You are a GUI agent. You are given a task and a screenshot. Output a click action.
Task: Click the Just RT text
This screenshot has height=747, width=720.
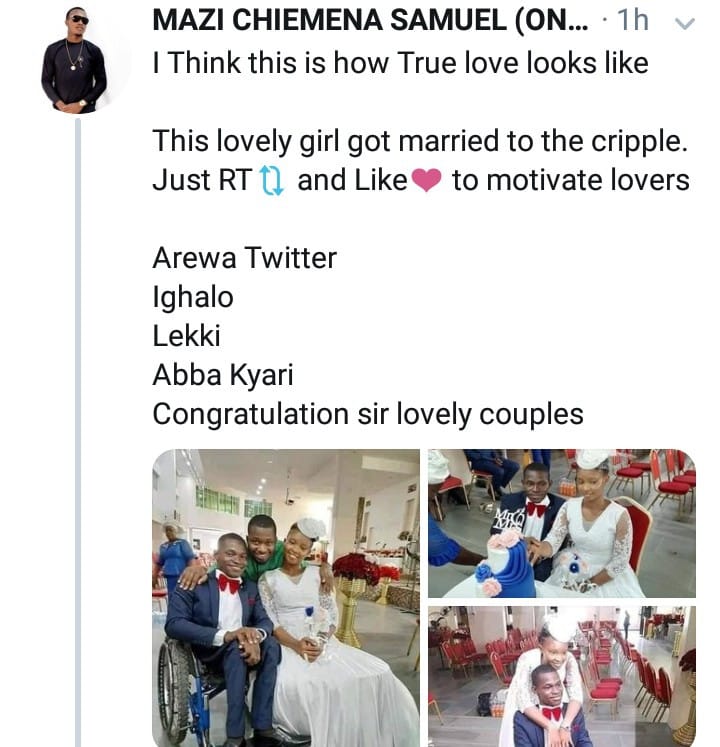[201, 181]
